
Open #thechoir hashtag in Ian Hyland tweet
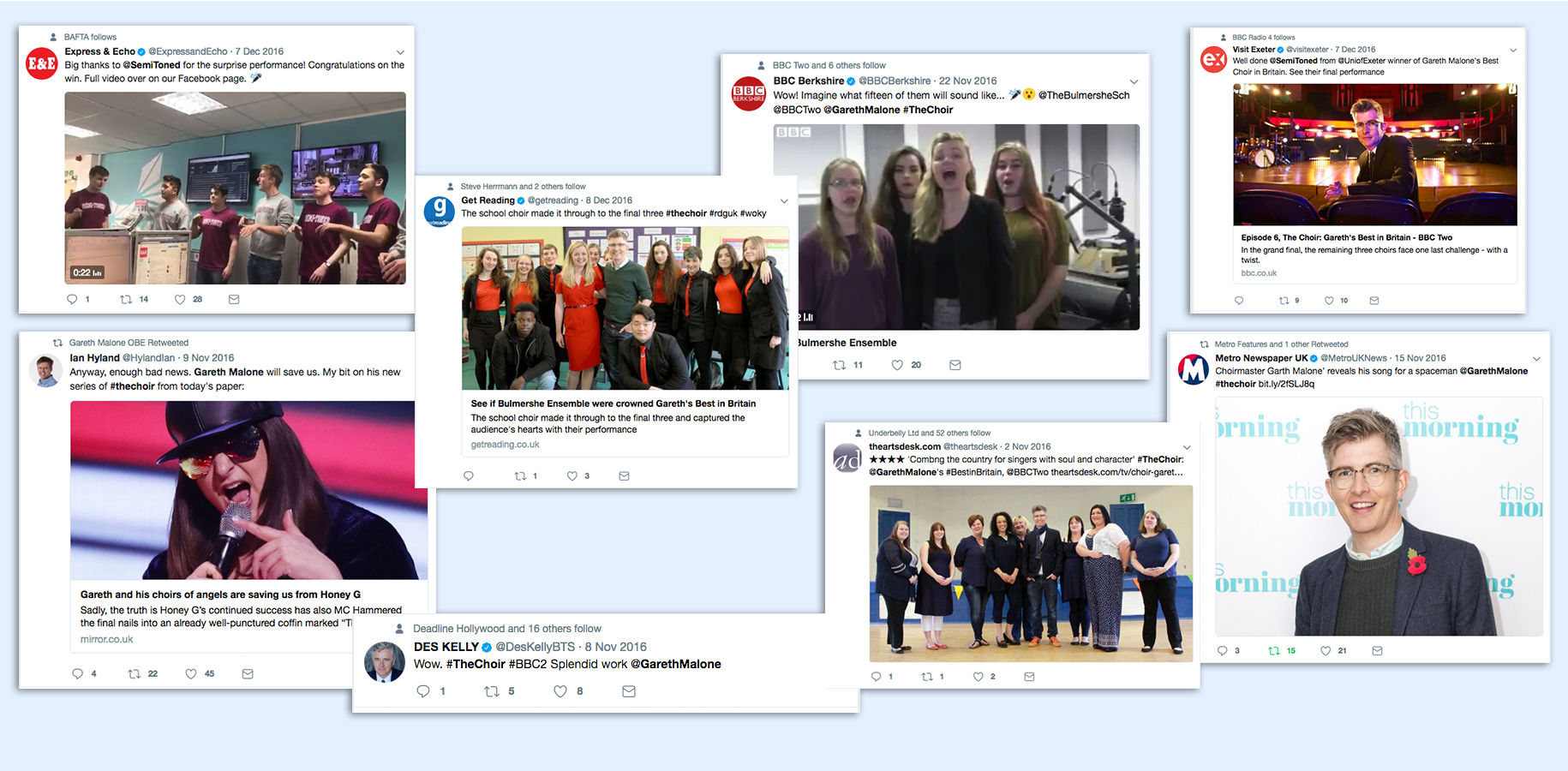[133, 386]
